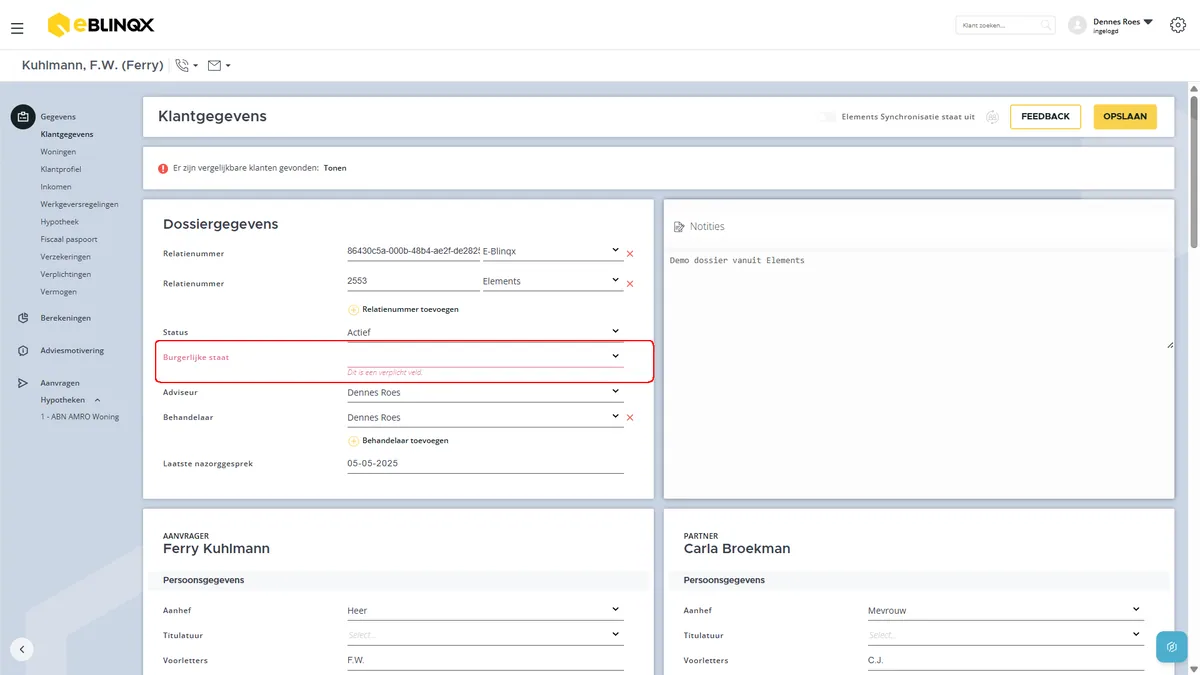Screen dimensions: 1200x675
Task: Click the Laatste nazorggesprek date field
Action: click(x=485, y=464)
